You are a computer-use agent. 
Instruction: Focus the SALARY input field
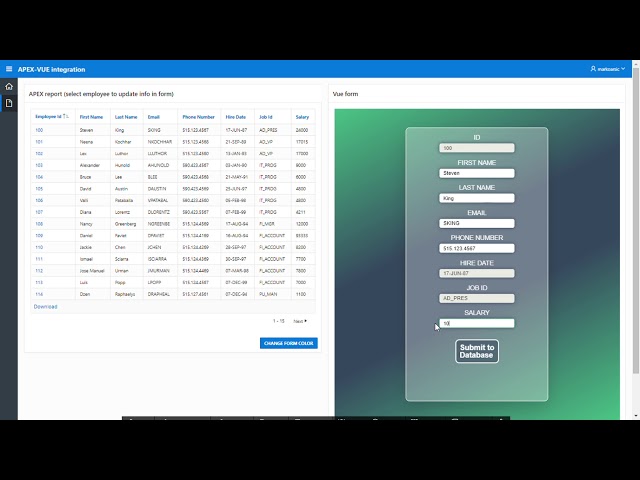(x=477, y=323)
